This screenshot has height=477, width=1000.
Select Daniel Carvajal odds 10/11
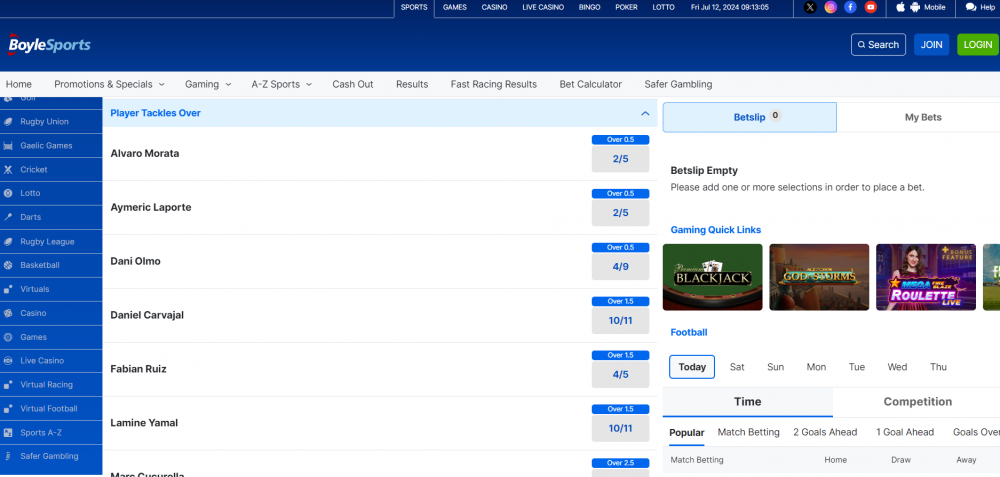(621, 321)
